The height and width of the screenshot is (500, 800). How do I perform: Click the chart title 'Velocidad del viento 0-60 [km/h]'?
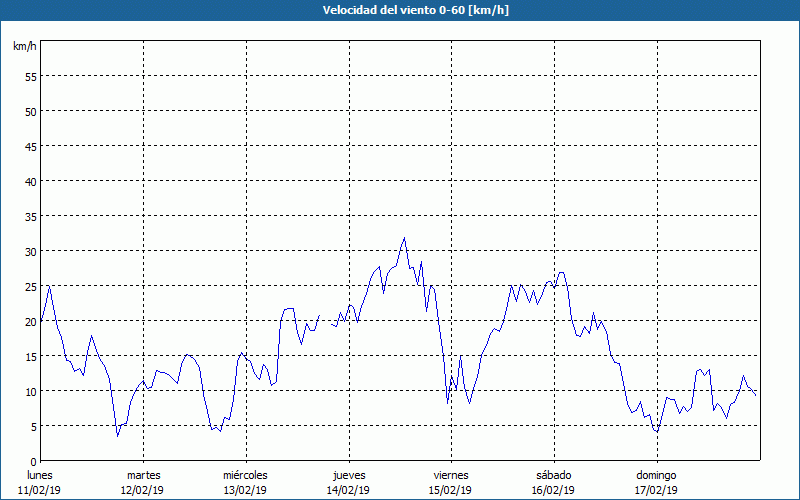coord(415,10)
